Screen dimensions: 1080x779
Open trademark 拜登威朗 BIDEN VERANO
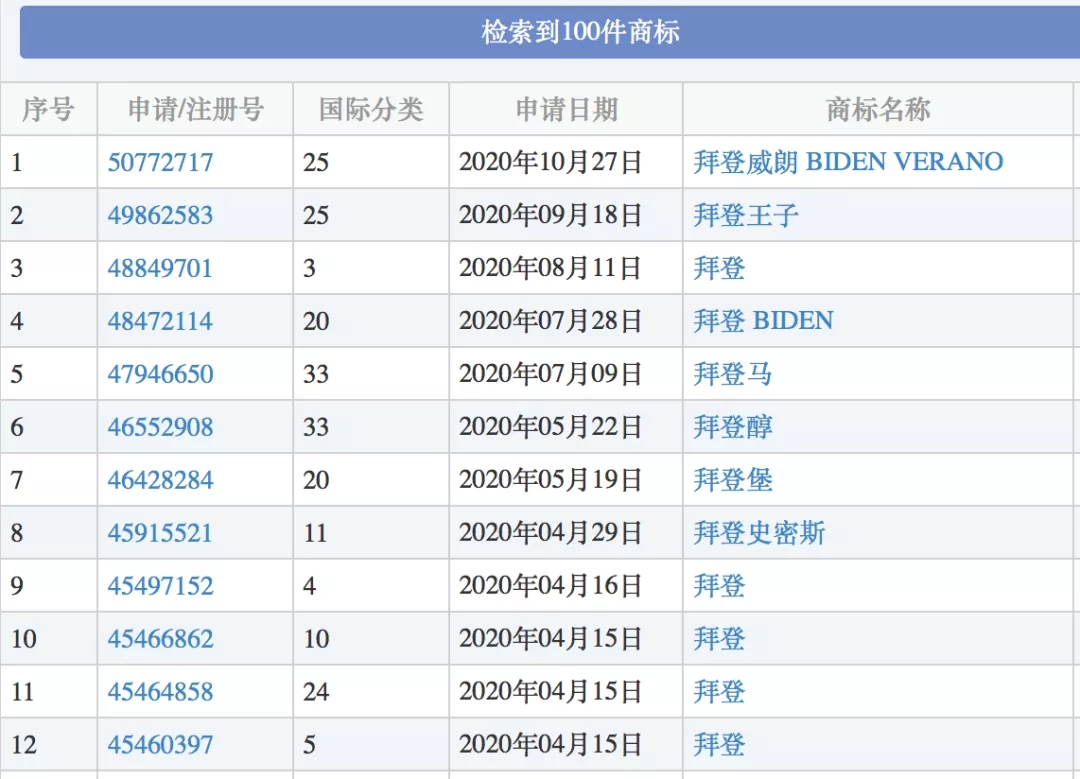848,163
